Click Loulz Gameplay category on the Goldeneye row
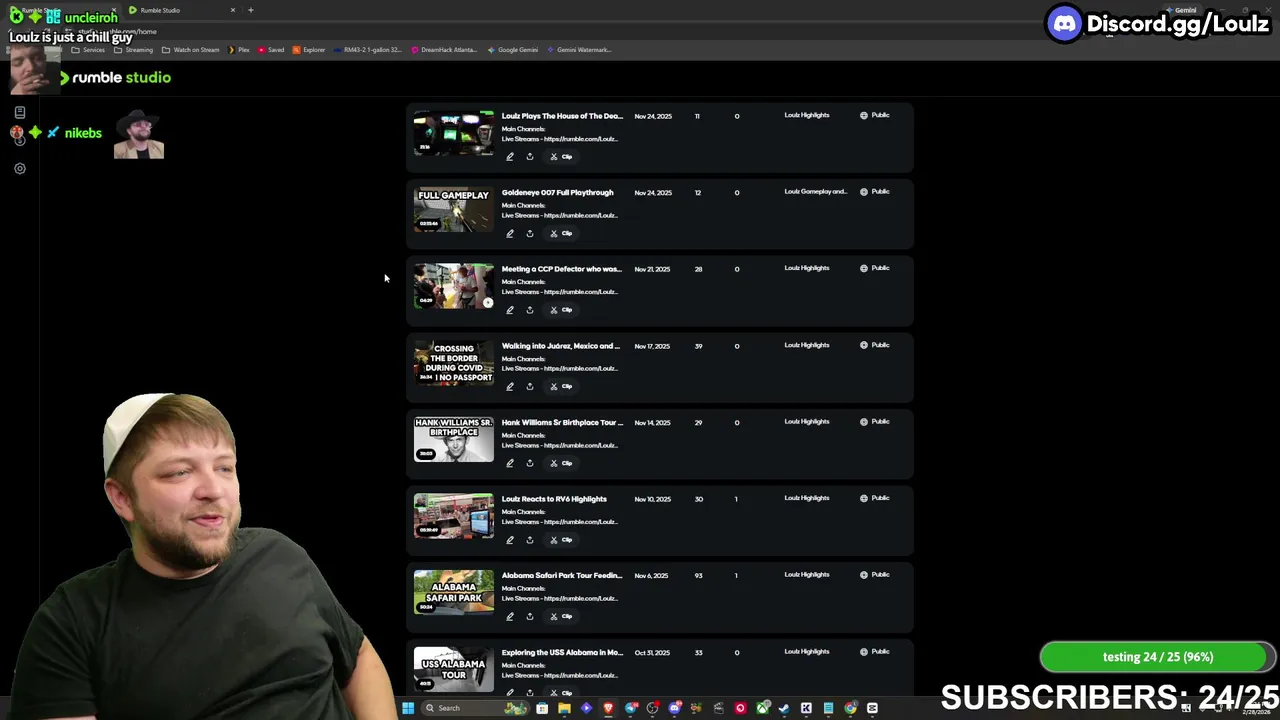 pos(815,192)
